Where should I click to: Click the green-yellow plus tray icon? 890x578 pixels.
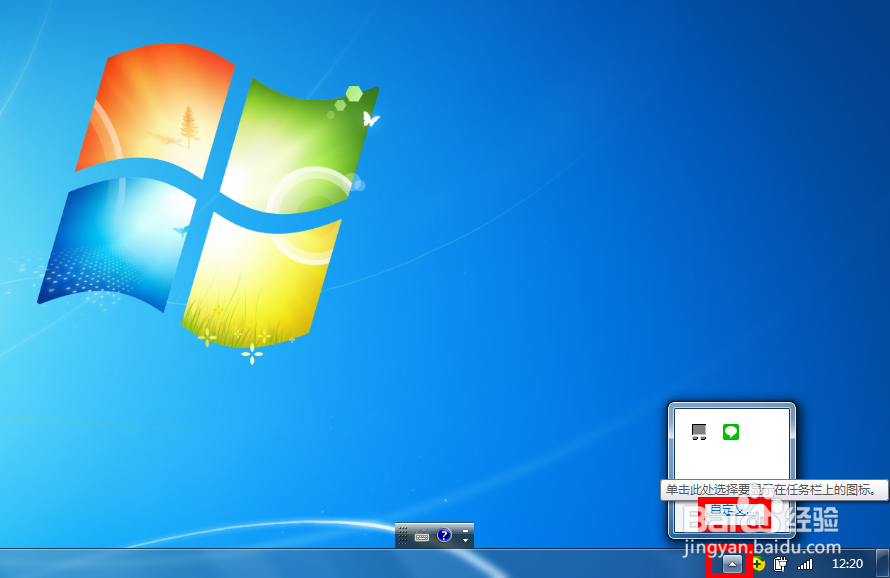(759, 564)
